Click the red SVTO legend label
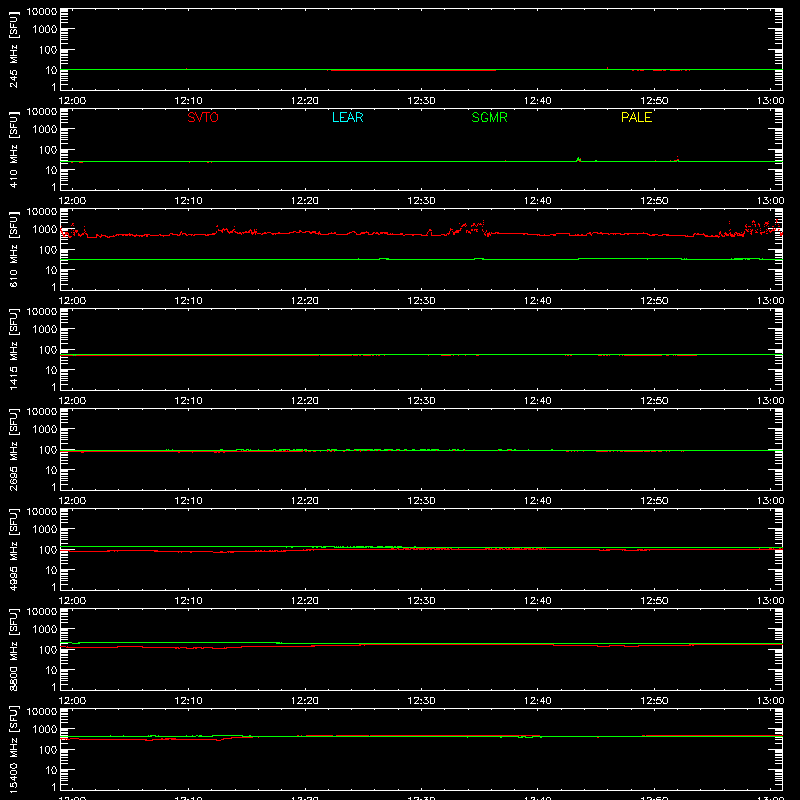This screenshot has height=800, width=800. tap(203, 117)
